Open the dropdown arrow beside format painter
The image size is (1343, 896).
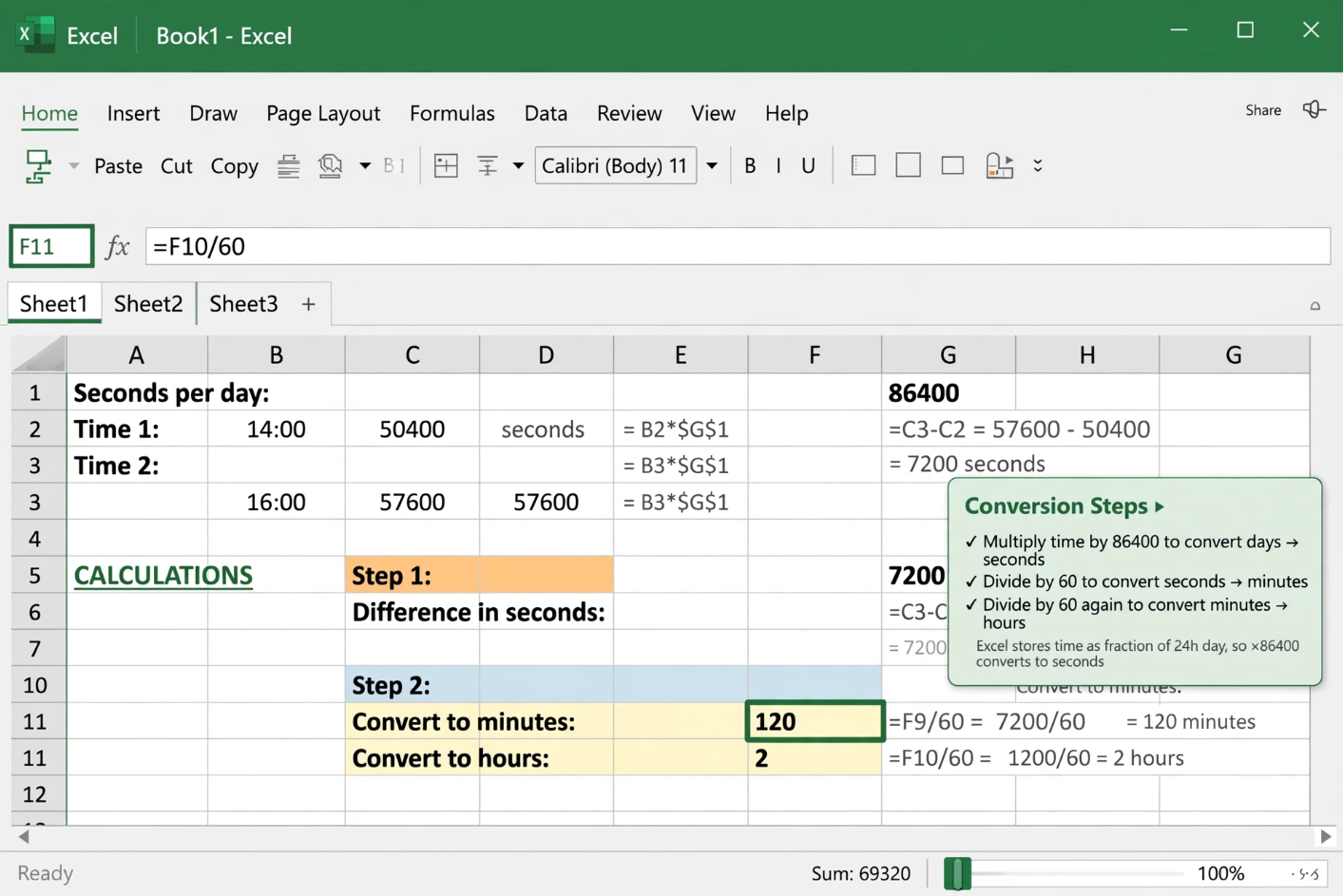(73, 166)
